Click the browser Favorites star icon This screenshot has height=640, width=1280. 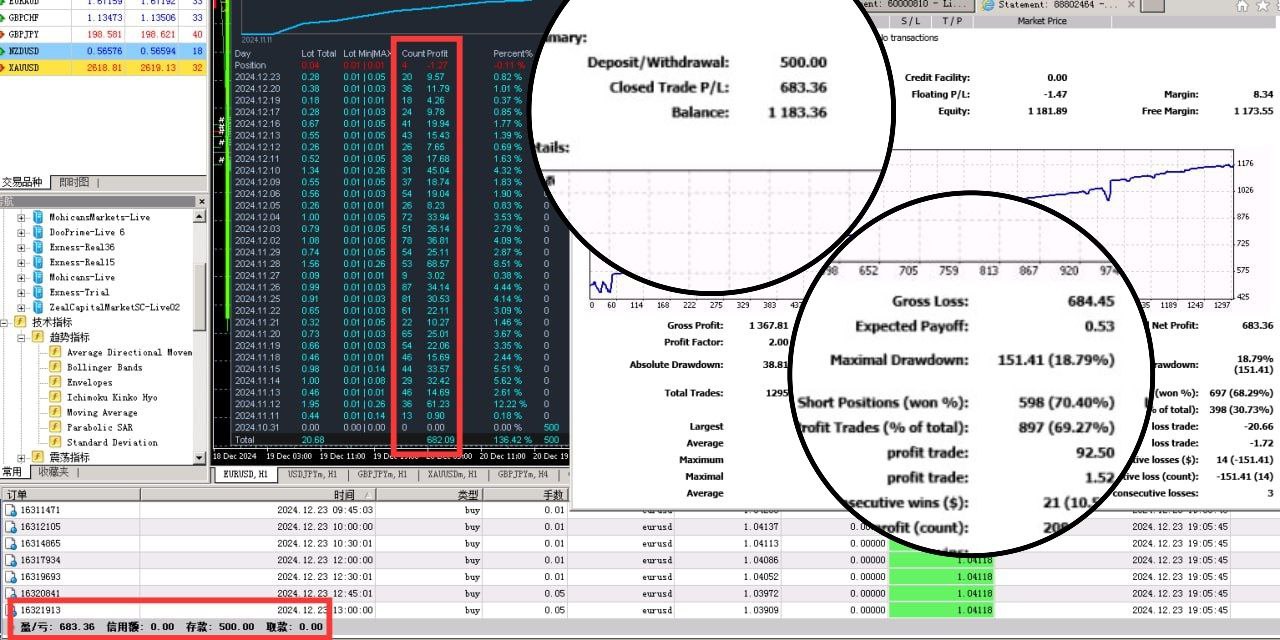1265,5
